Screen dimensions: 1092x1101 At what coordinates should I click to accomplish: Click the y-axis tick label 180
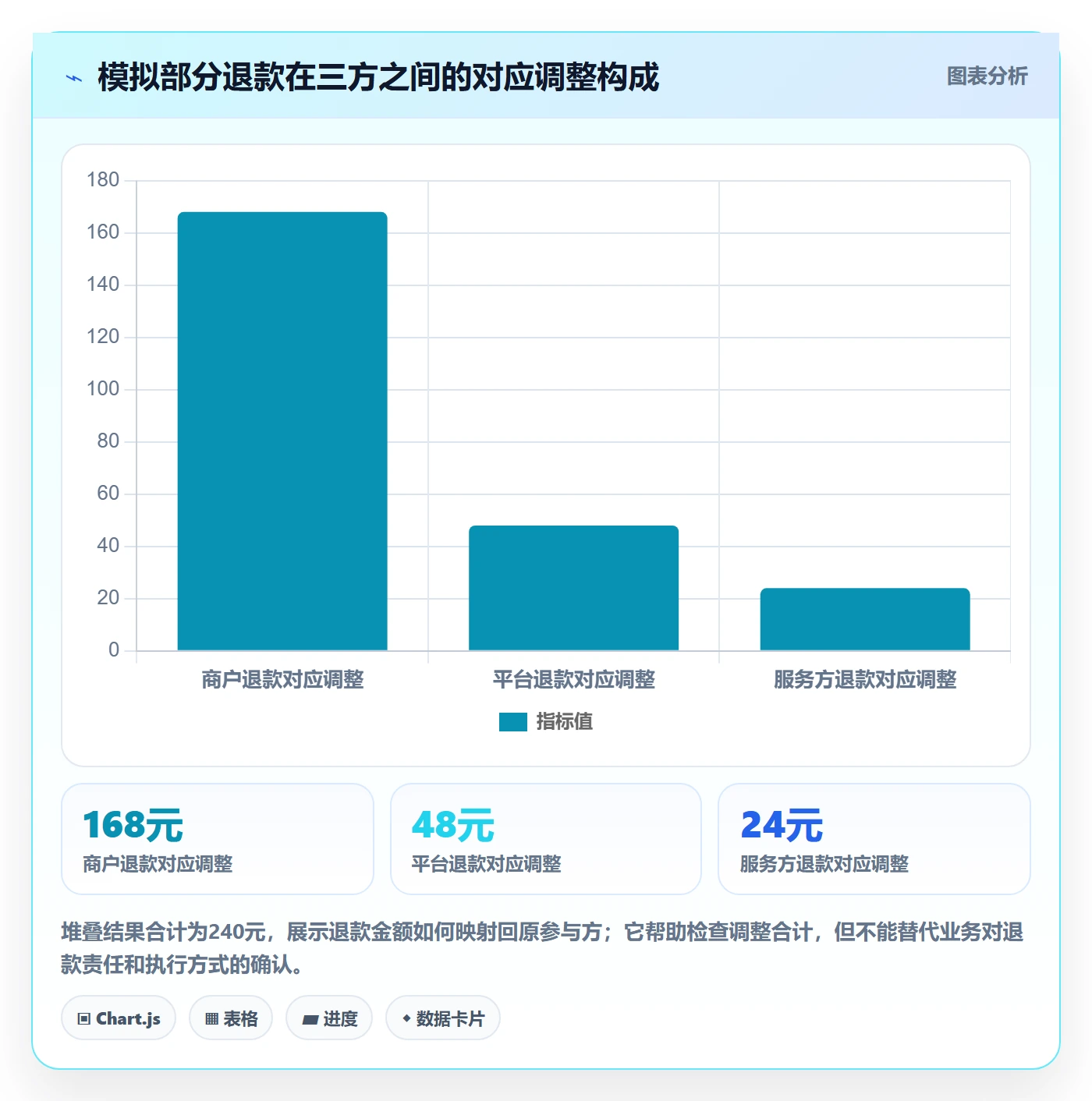[103, 180]
